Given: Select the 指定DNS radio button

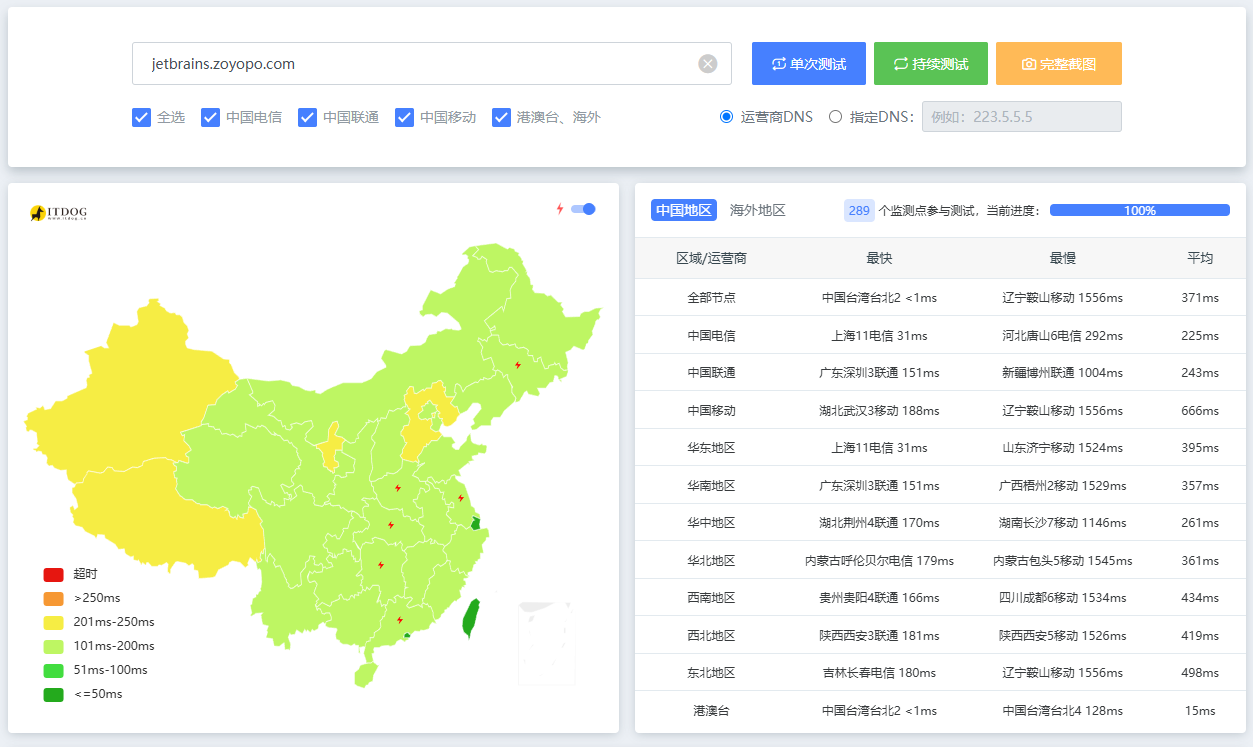Looking at the screenshot, I should pyautogui.click(x=835, y=117).
